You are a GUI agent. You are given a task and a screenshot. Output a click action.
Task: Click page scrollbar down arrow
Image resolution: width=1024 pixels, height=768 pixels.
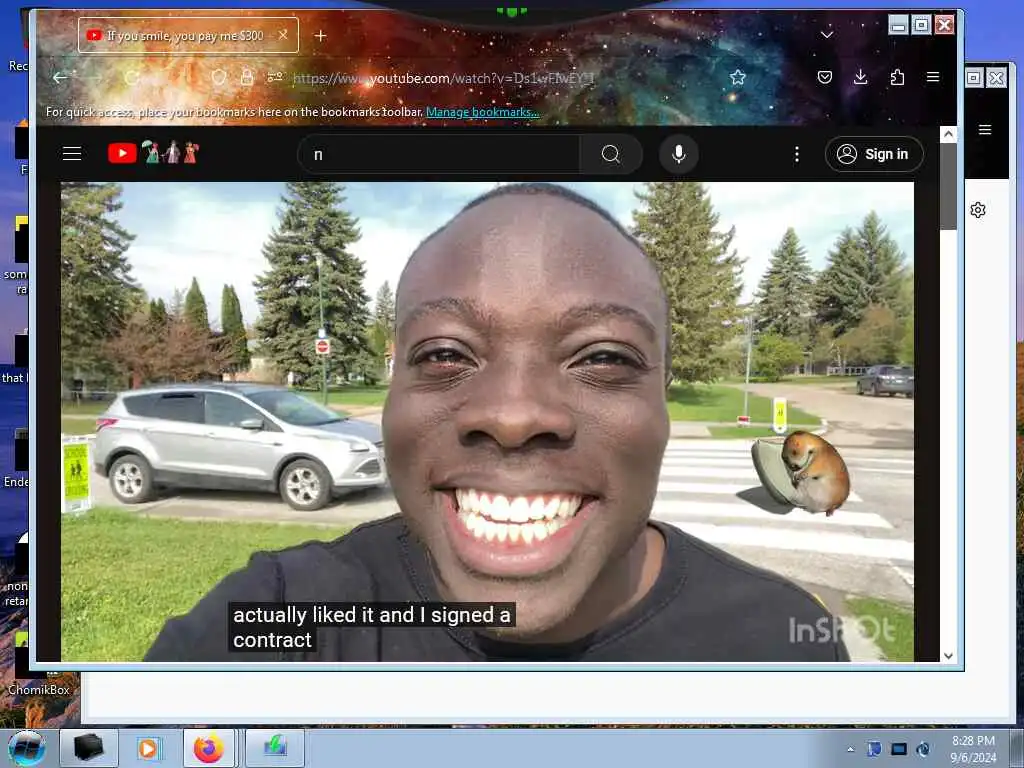pos(948,655)
